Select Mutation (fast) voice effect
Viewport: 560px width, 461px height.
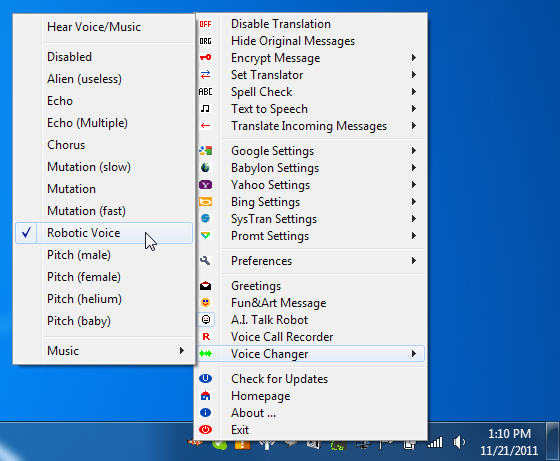[104, 211]
